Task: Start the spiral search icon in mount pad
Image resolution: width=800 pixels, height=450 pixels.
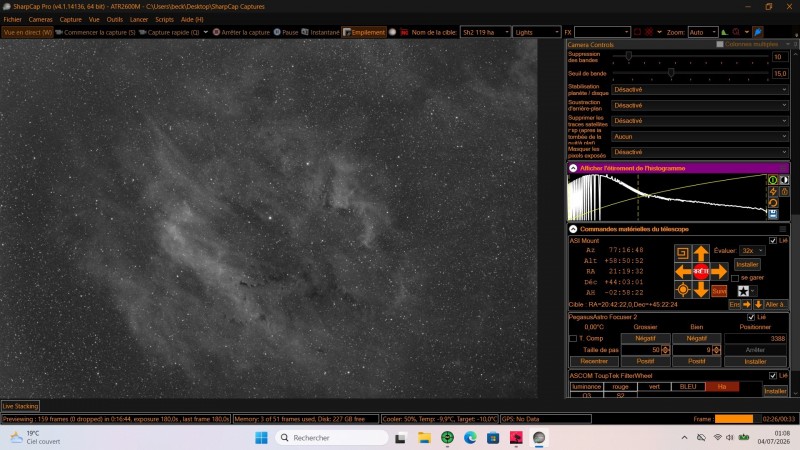Action: 683,253
